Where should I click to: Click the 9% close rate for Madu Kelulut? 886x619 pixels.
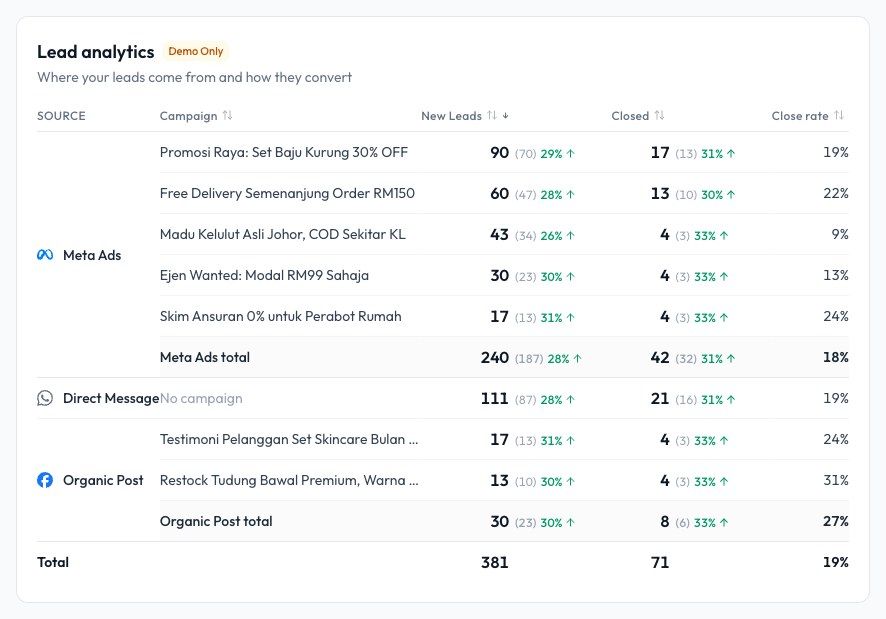[x=840, y=235]
